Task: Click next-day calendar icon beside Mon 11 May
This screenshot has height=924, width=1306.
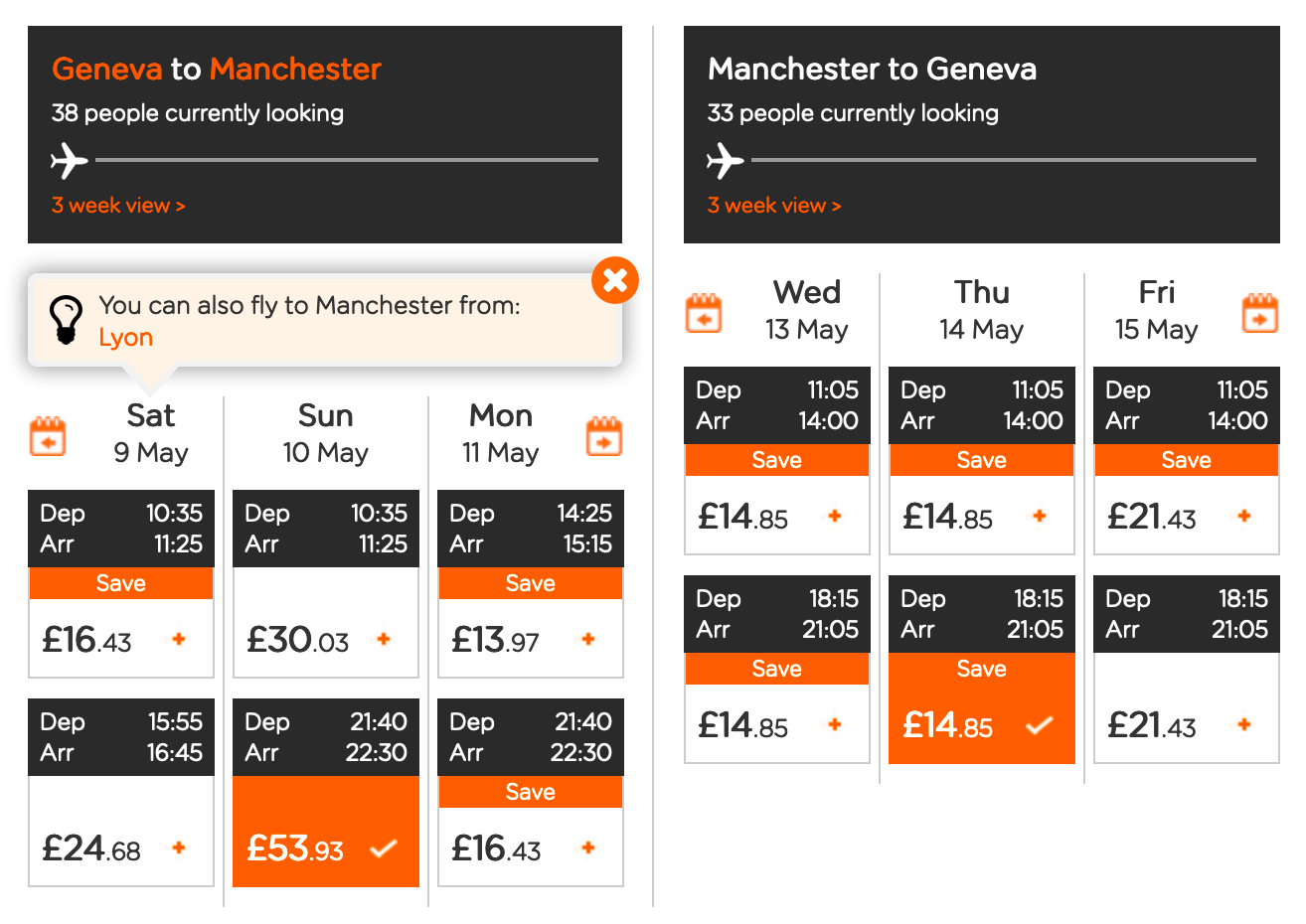Action: [604, 436]
